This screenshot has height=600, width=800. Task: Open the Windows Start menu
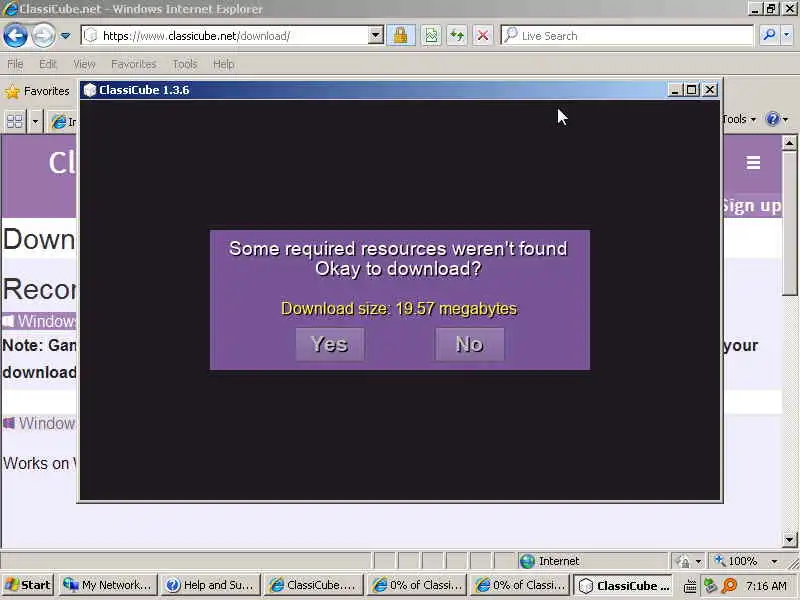click(x=28, y=585)
